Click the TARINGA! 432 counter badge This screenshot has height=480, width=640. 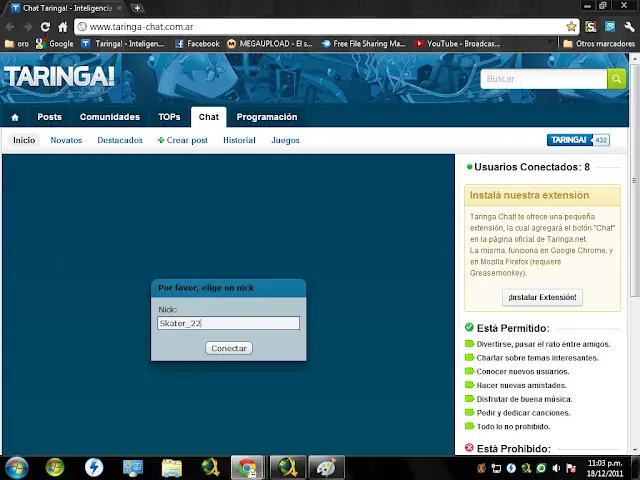pos(578,140)
